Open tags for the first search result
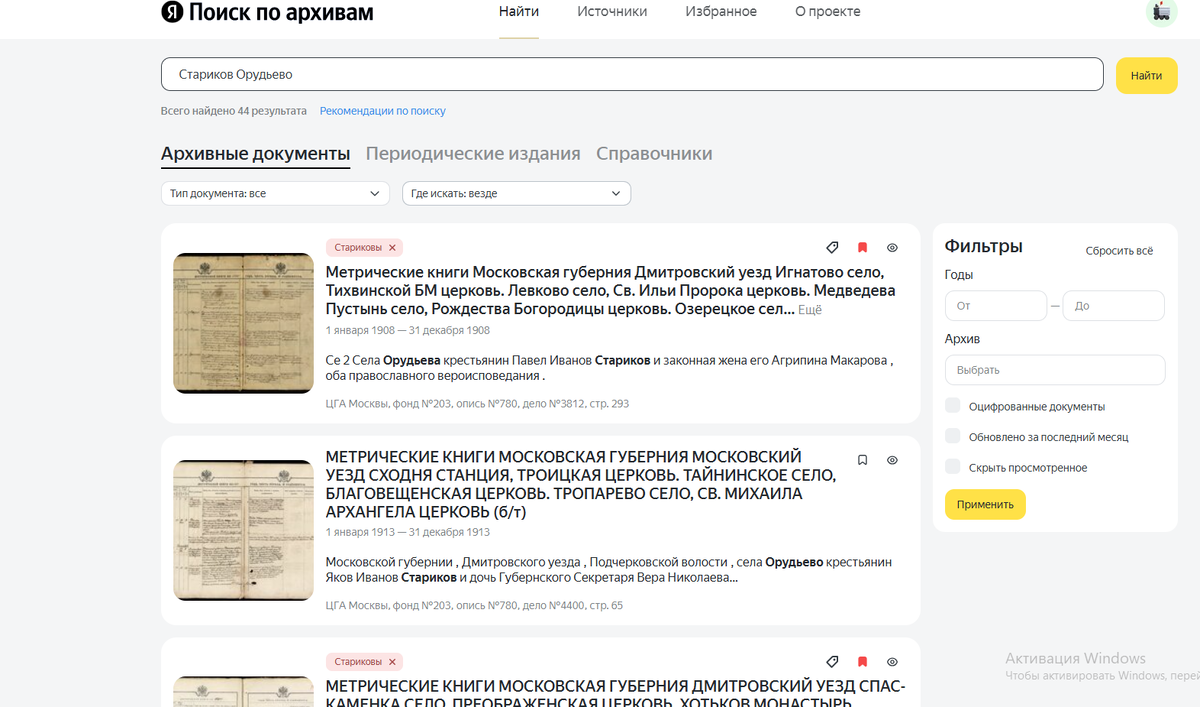 pyautogui.click(x=832, y=247)
